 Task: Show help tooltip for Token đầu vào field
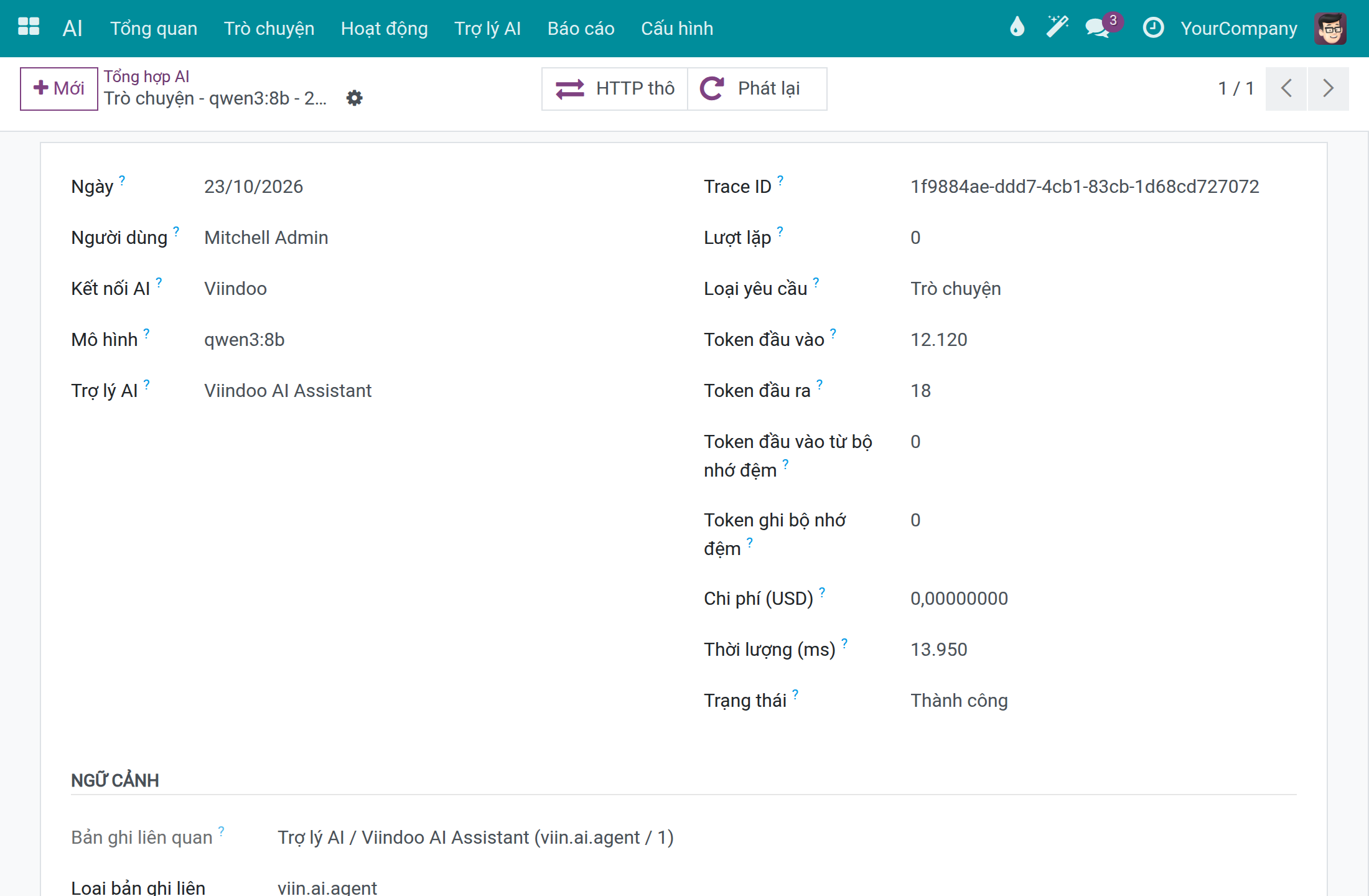833,333
